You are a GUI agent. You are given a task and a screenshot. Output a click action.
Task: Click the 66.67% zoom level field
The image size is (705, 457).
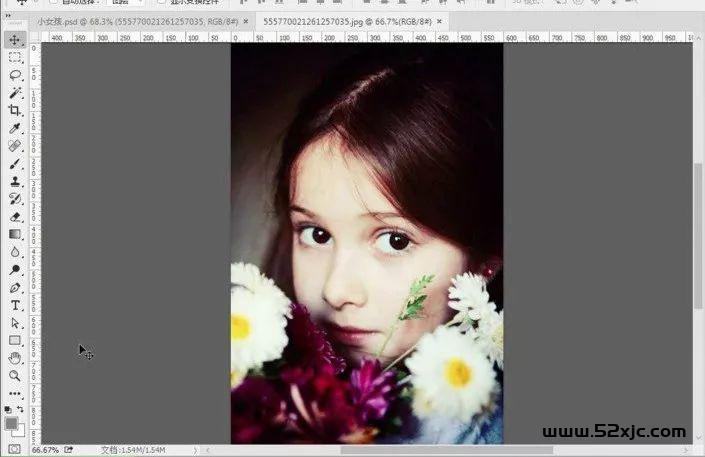pyautogui.click(x=45, y=451)
